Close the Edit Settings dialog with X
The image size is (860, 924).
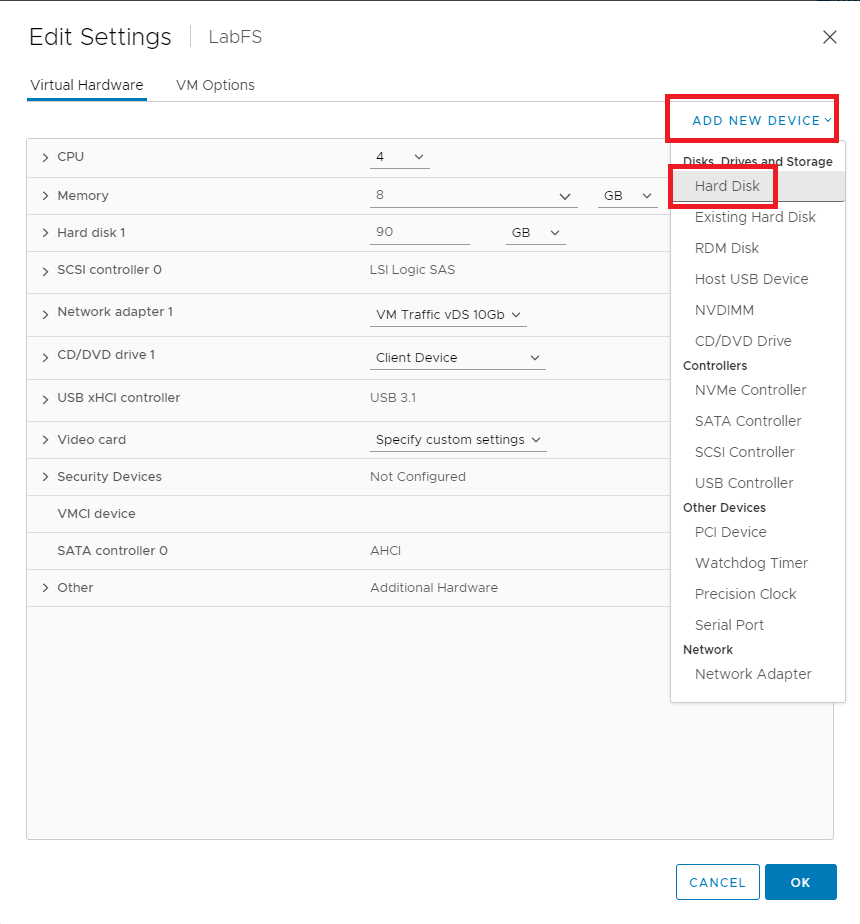(x=829, y=38)
